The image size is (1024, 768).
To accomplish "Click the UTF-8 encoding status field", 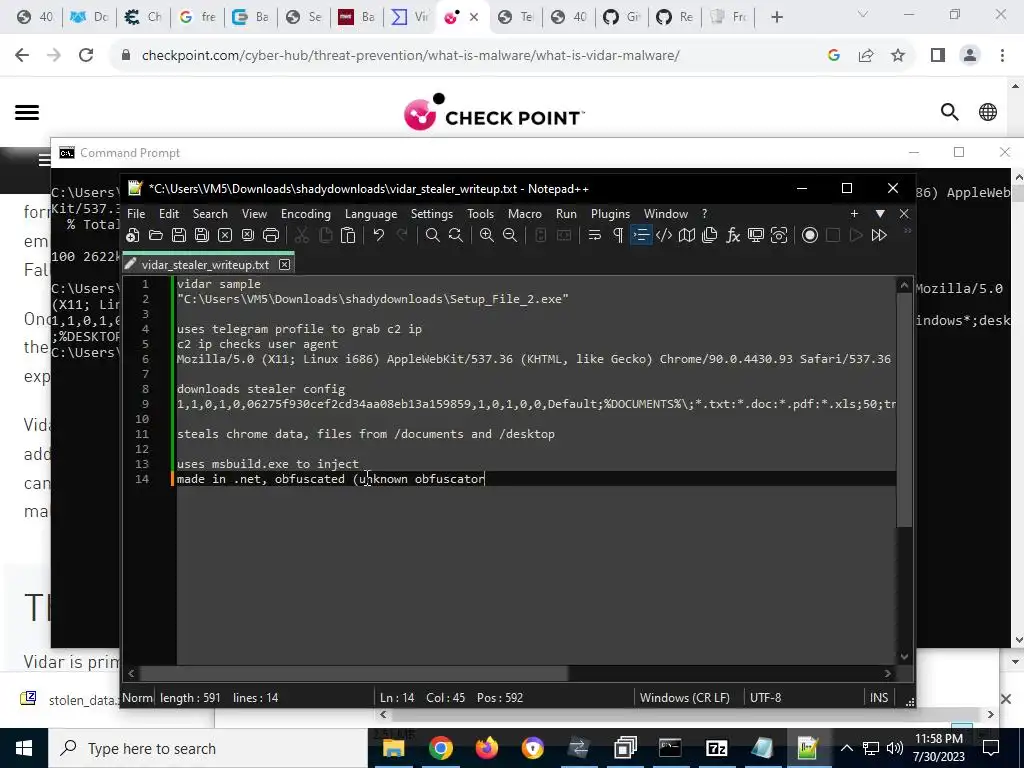I will point(765,697).
